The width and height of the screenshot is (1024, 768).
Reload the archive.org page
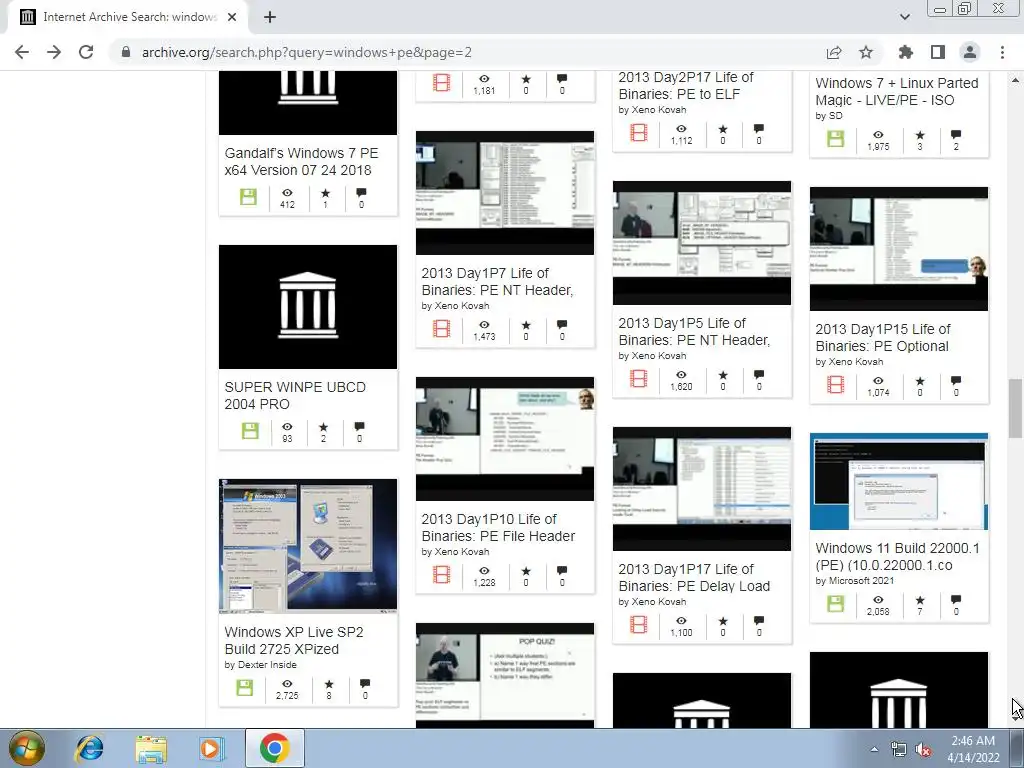pyautogui.click(x=86, y=52)
